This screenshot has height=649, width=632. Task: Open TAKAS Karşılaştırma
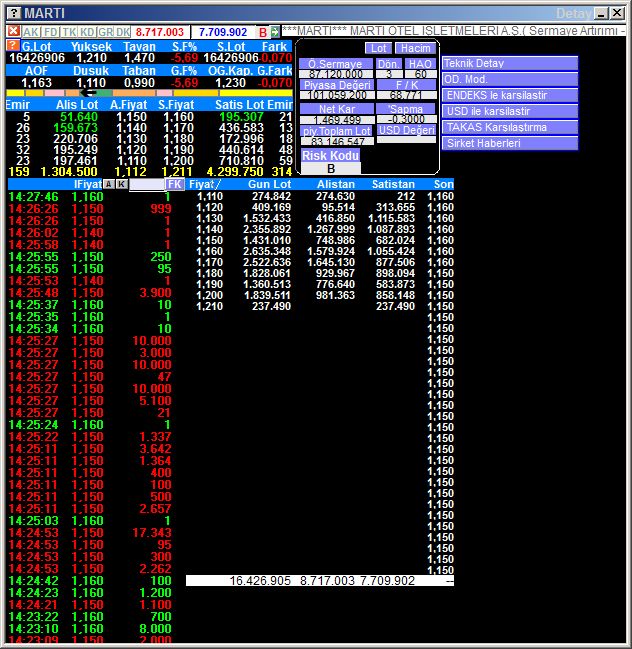[x=509, y=127]
